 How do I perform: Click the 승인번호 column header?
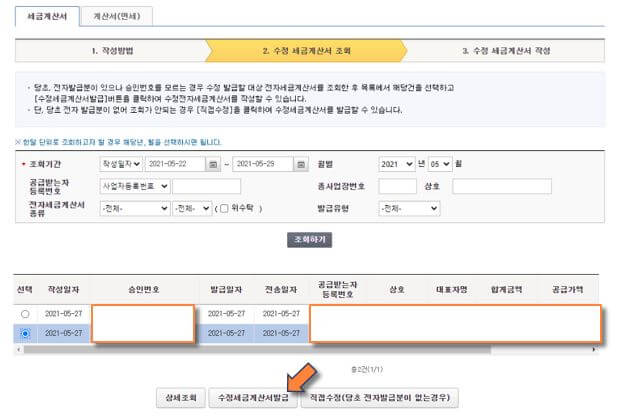tap(144, 290)
